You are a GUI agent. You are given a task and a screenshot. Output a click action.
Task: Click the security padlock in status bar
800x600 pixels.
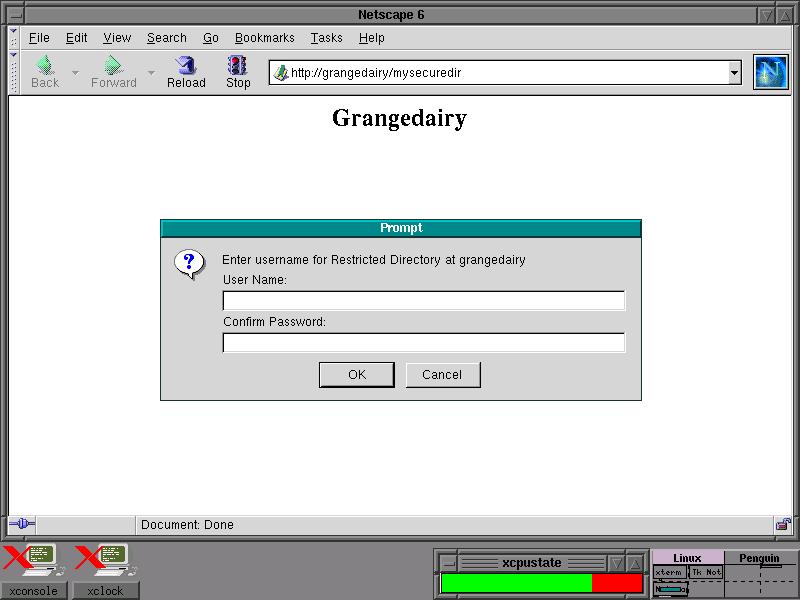[783, 524]
